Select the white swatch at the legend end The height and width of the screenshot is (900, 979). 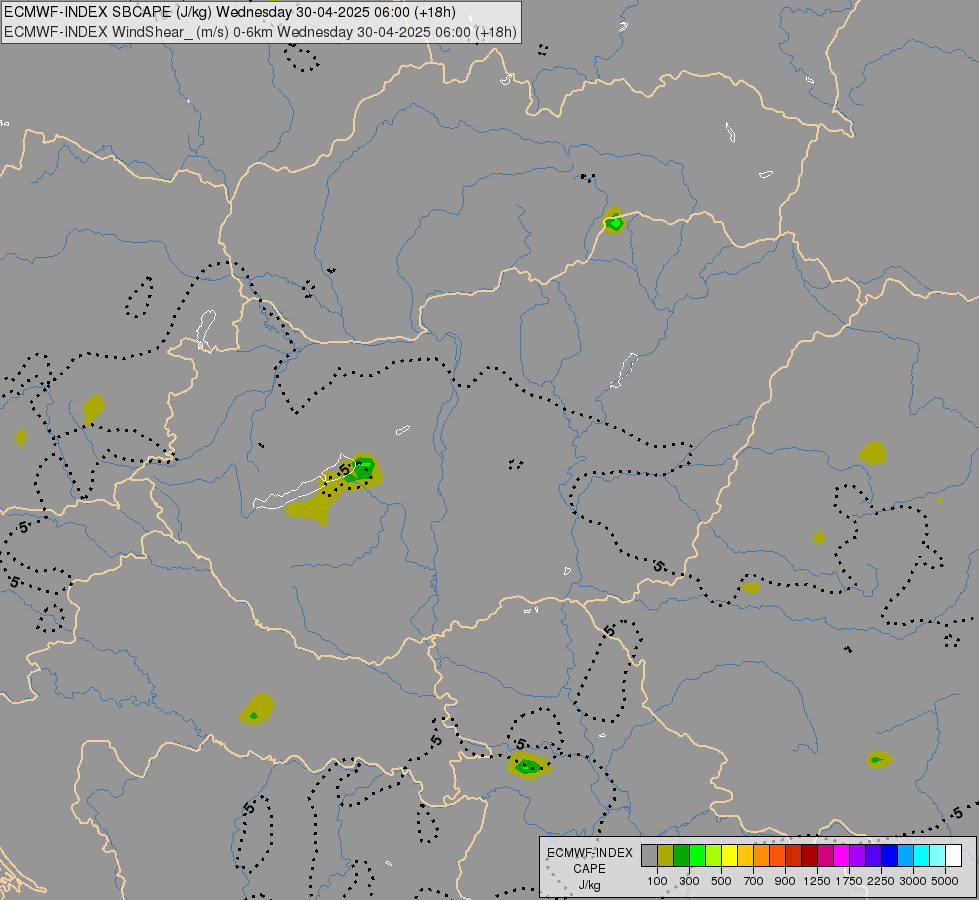[x=953, y=856]
